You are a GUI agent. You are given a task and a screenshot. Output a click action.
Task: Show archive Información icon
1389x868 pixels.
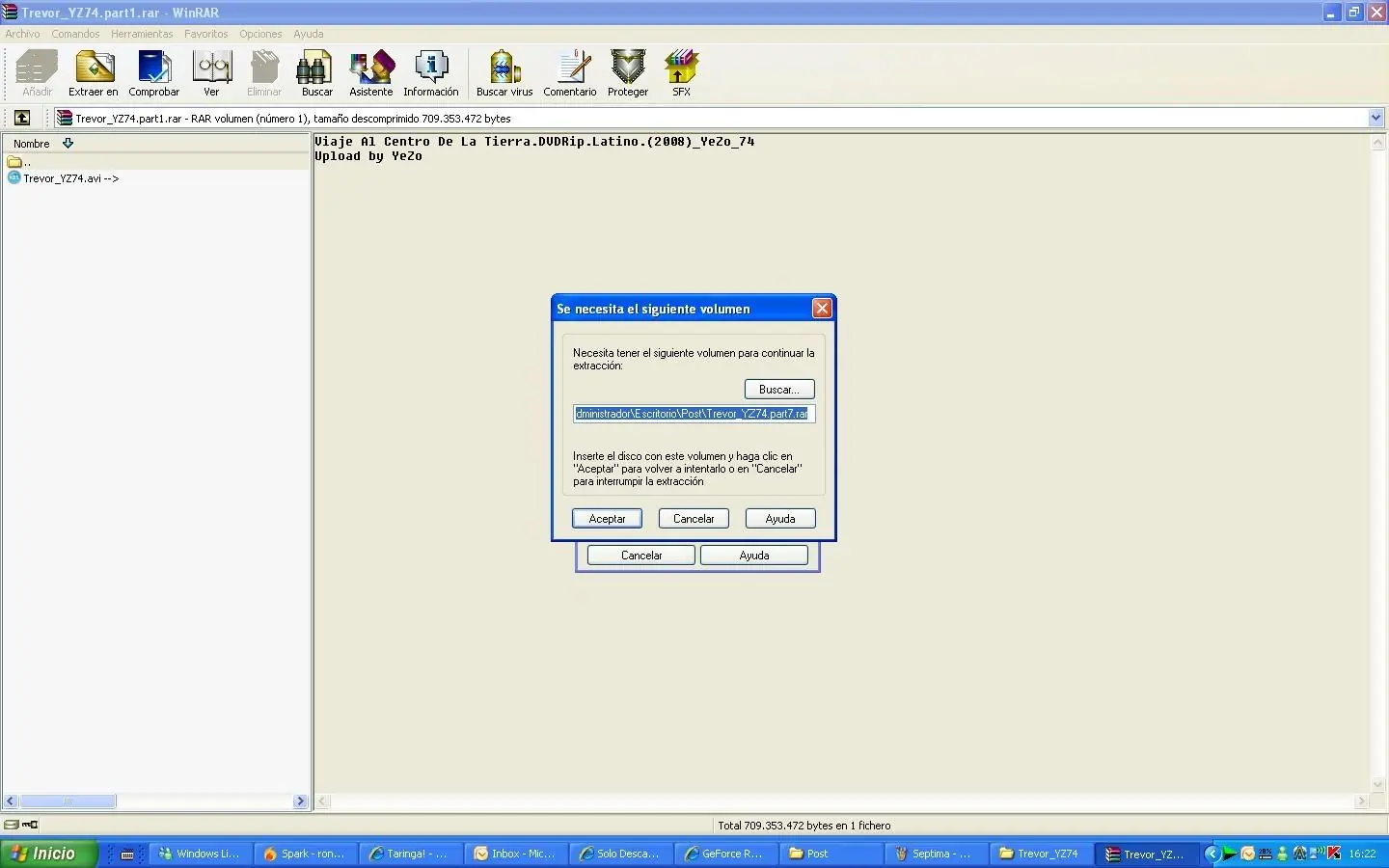tap(431, 68)
